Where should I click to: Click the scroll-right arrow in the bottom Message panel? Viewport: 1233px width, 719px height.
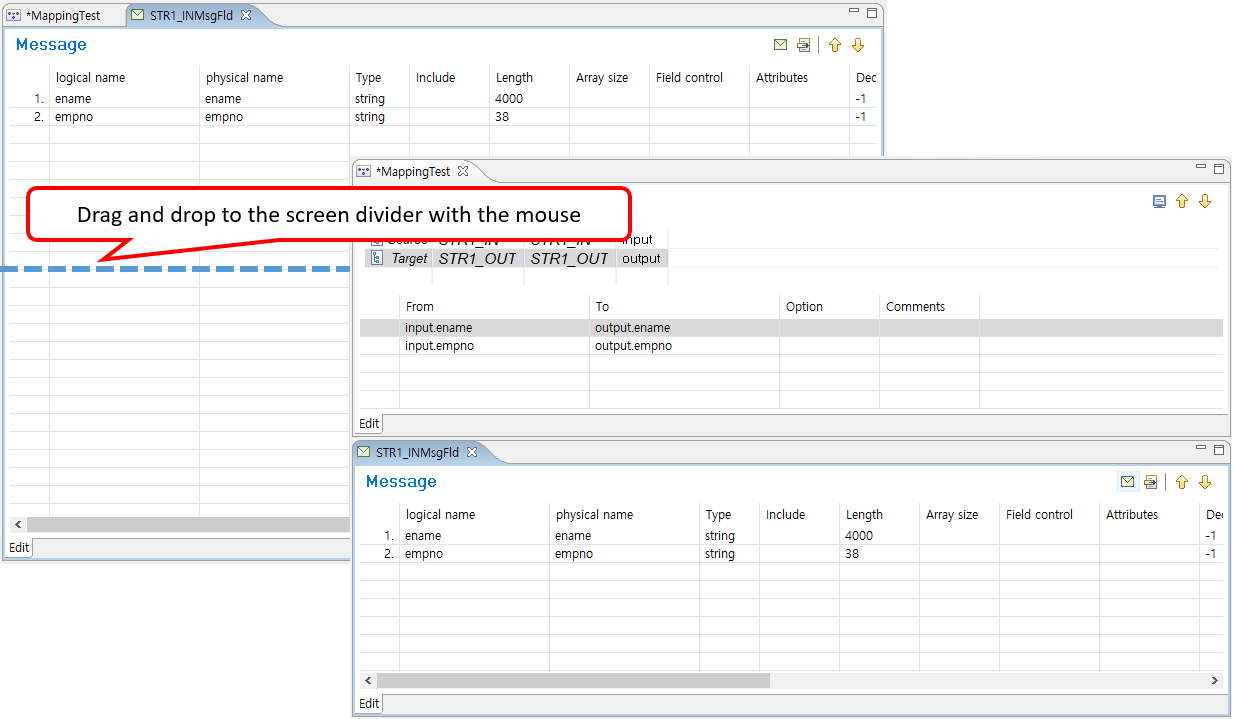tap(1215, 680)
